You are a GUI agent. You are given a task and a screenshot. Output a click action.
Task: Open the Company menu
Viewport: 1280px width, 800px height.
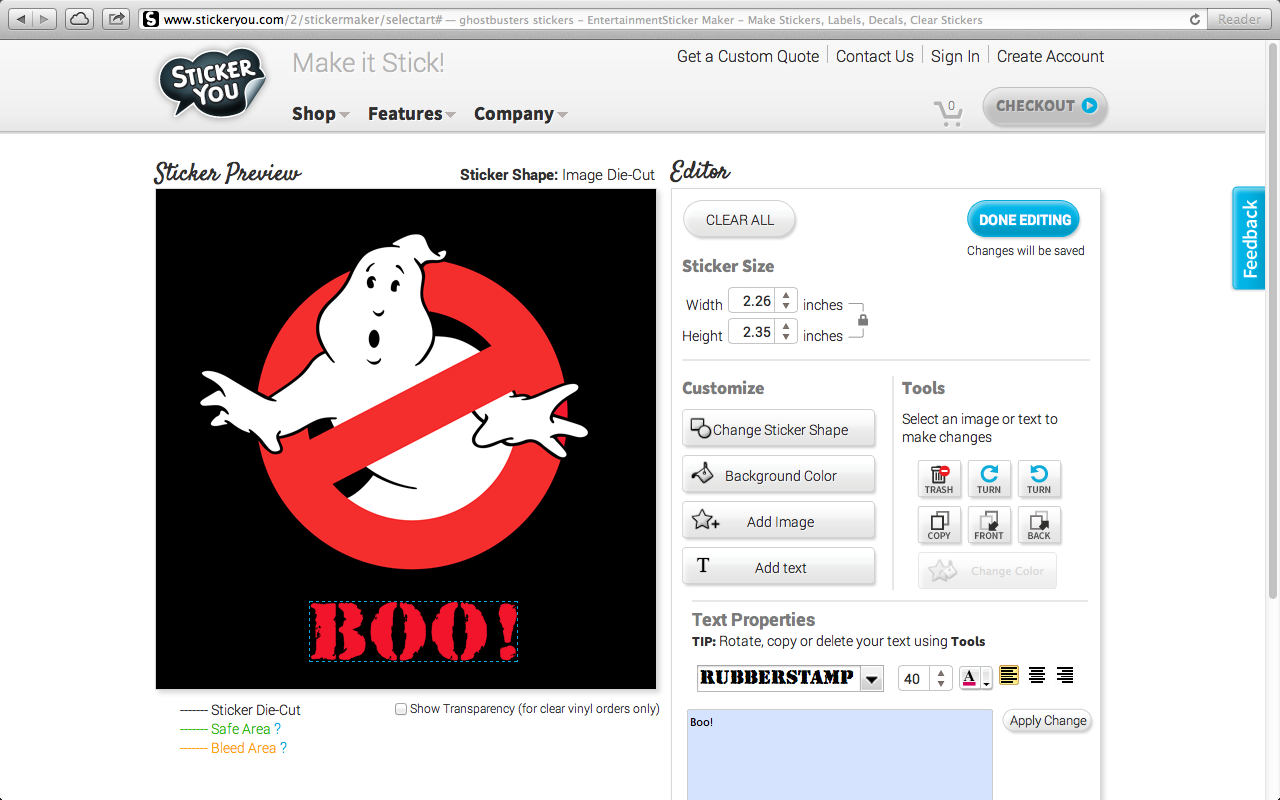click(520, 114)
